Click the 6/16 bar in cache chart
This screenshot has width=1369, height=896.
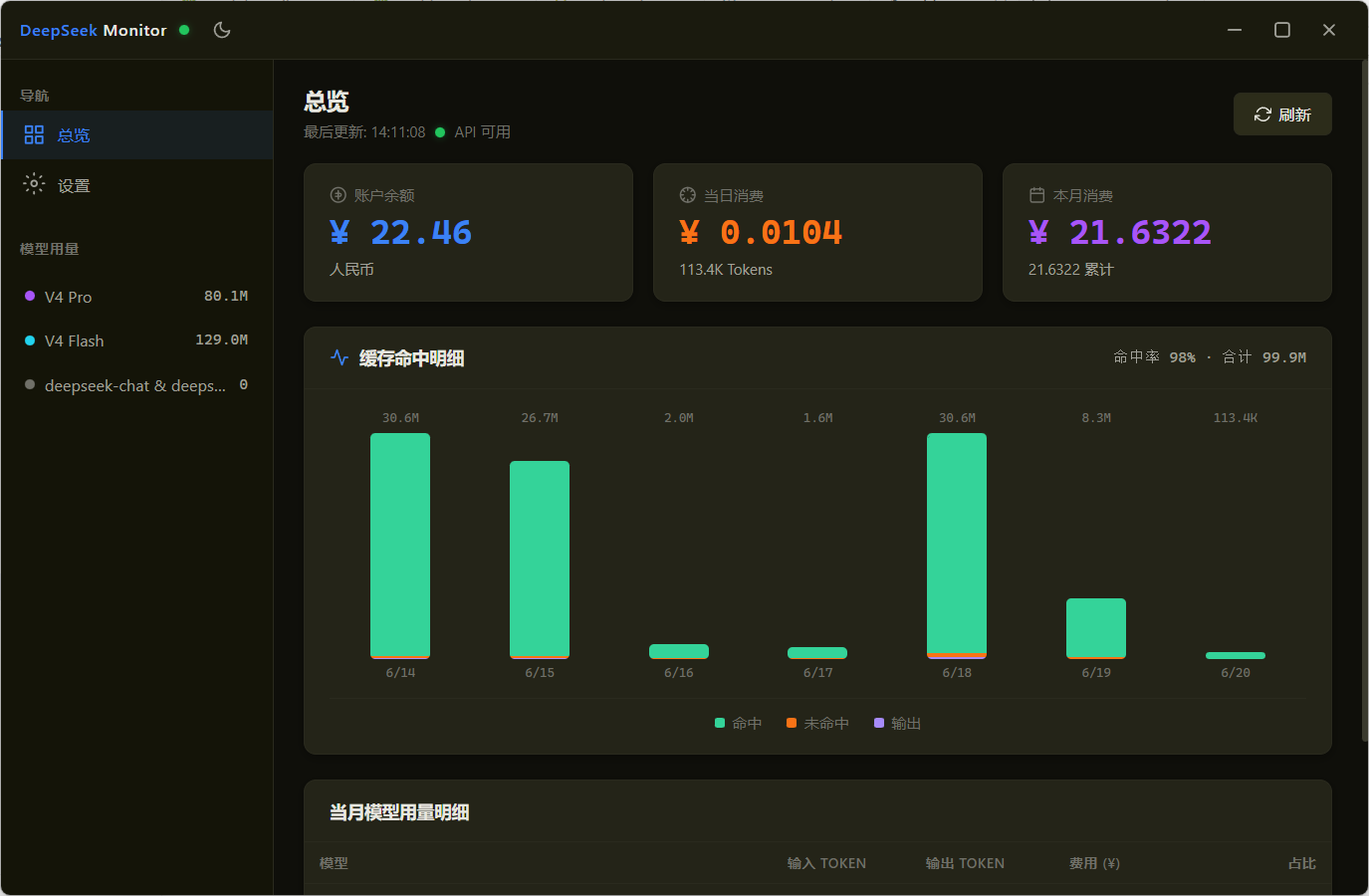[x=679, y=651]
